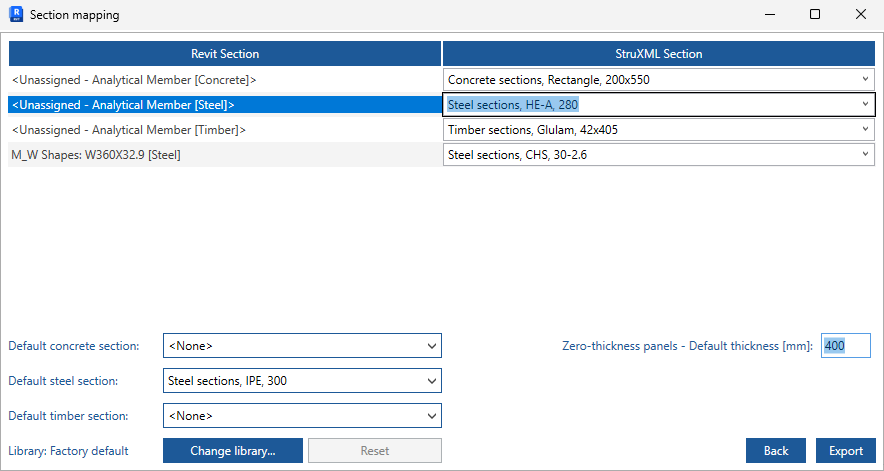
Task: Click the Library: Factory default text
Action: point(68,451)
